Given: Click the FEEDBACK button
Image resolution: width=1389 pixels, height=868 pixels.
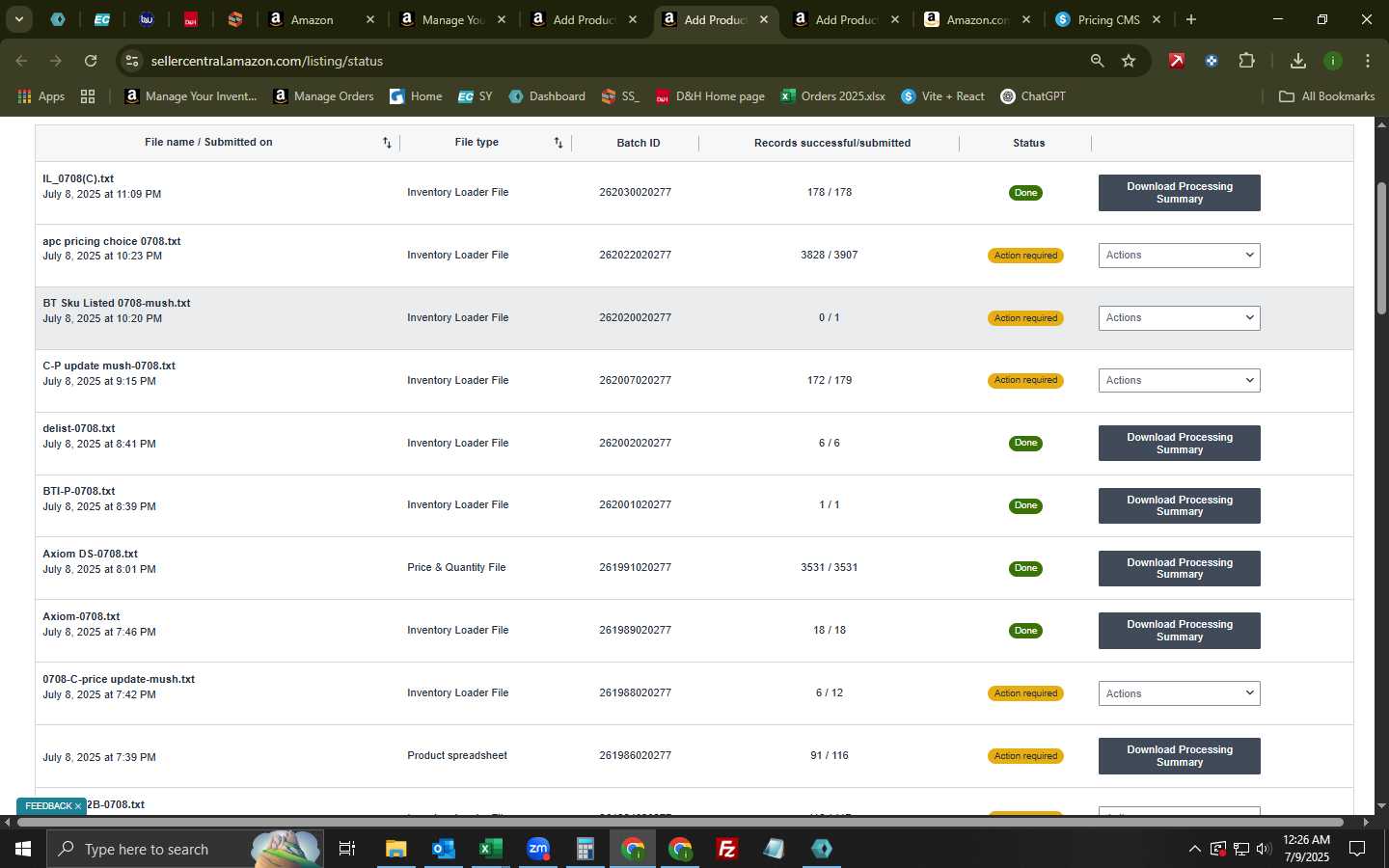Looking at the screenshot, I should click(48, 806).
